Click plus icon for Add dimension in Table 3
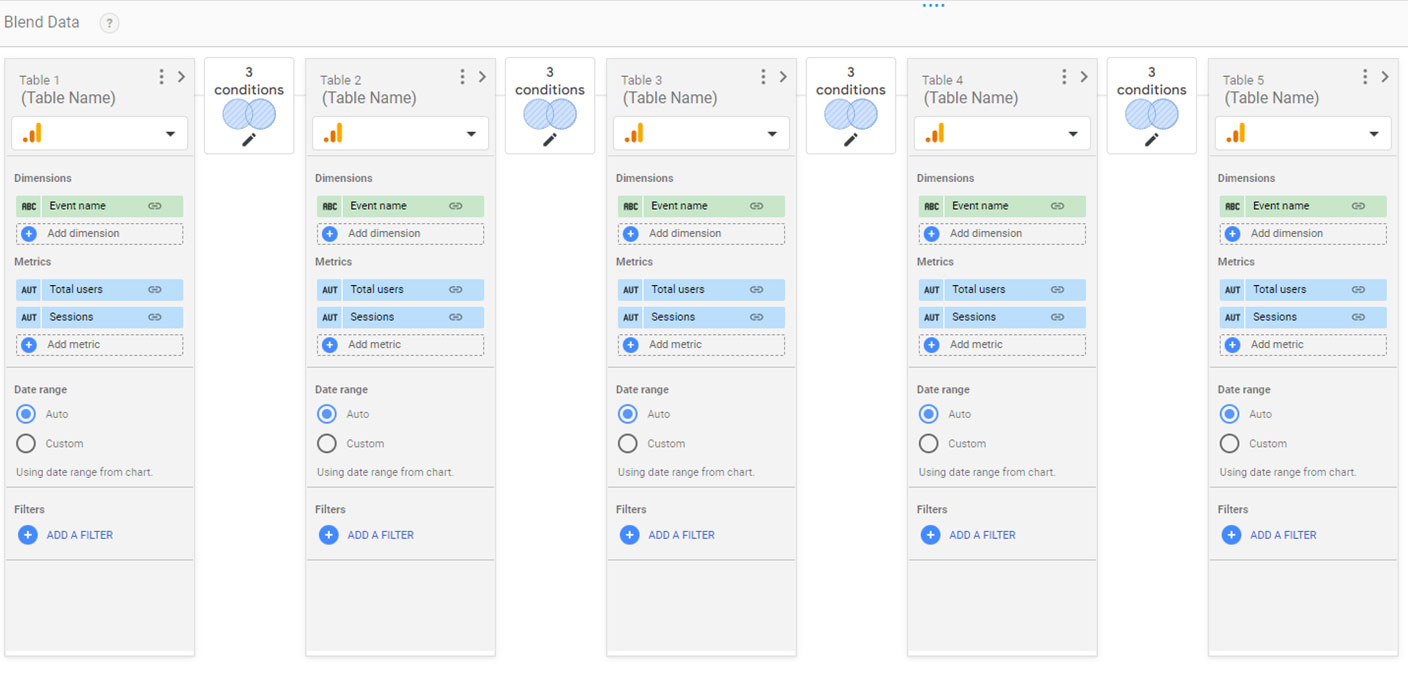The height and width of the screenshot is (678, 1408). point(630,234)
